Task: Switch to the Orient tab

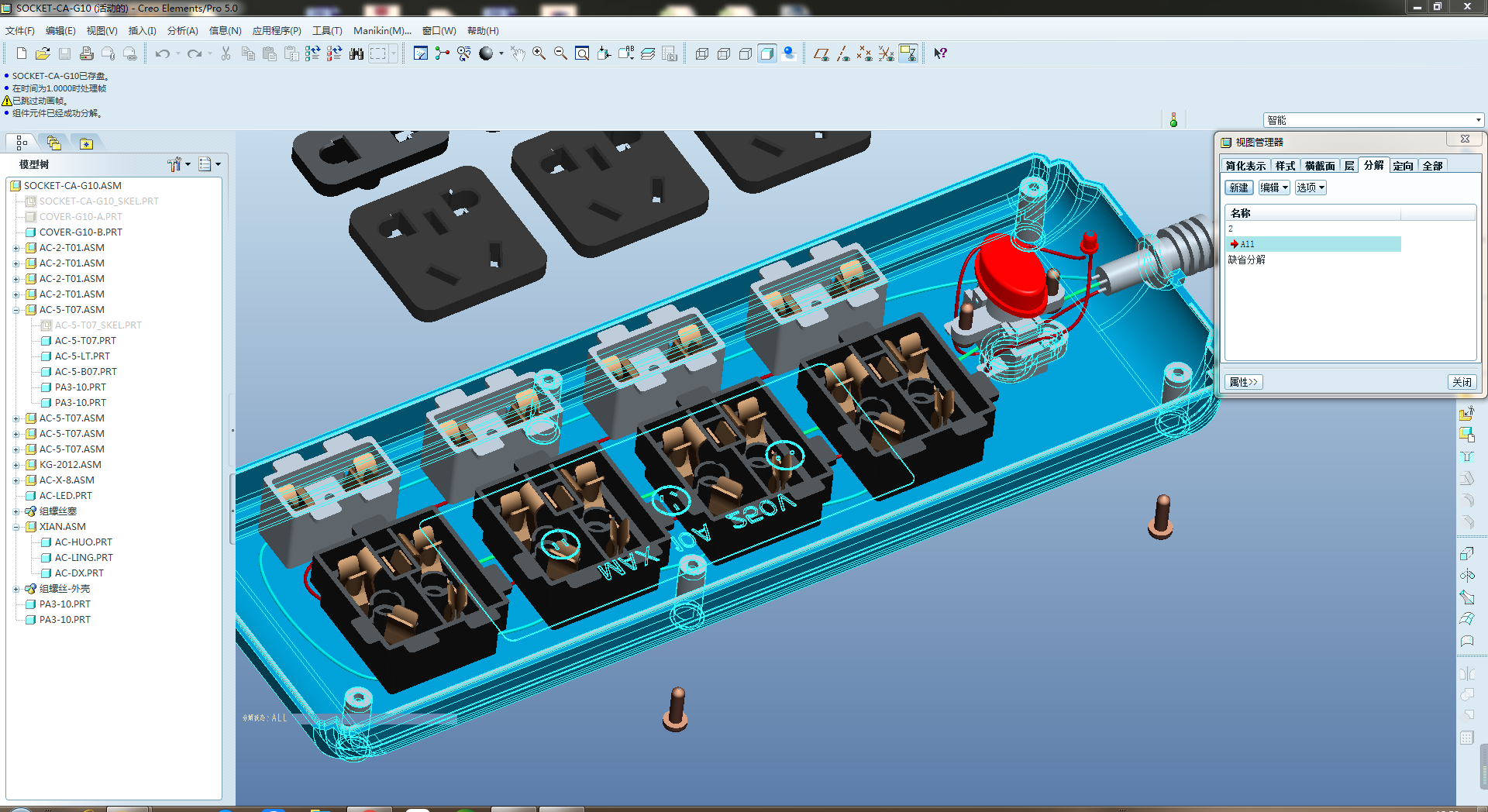Action: point(1403,166)
